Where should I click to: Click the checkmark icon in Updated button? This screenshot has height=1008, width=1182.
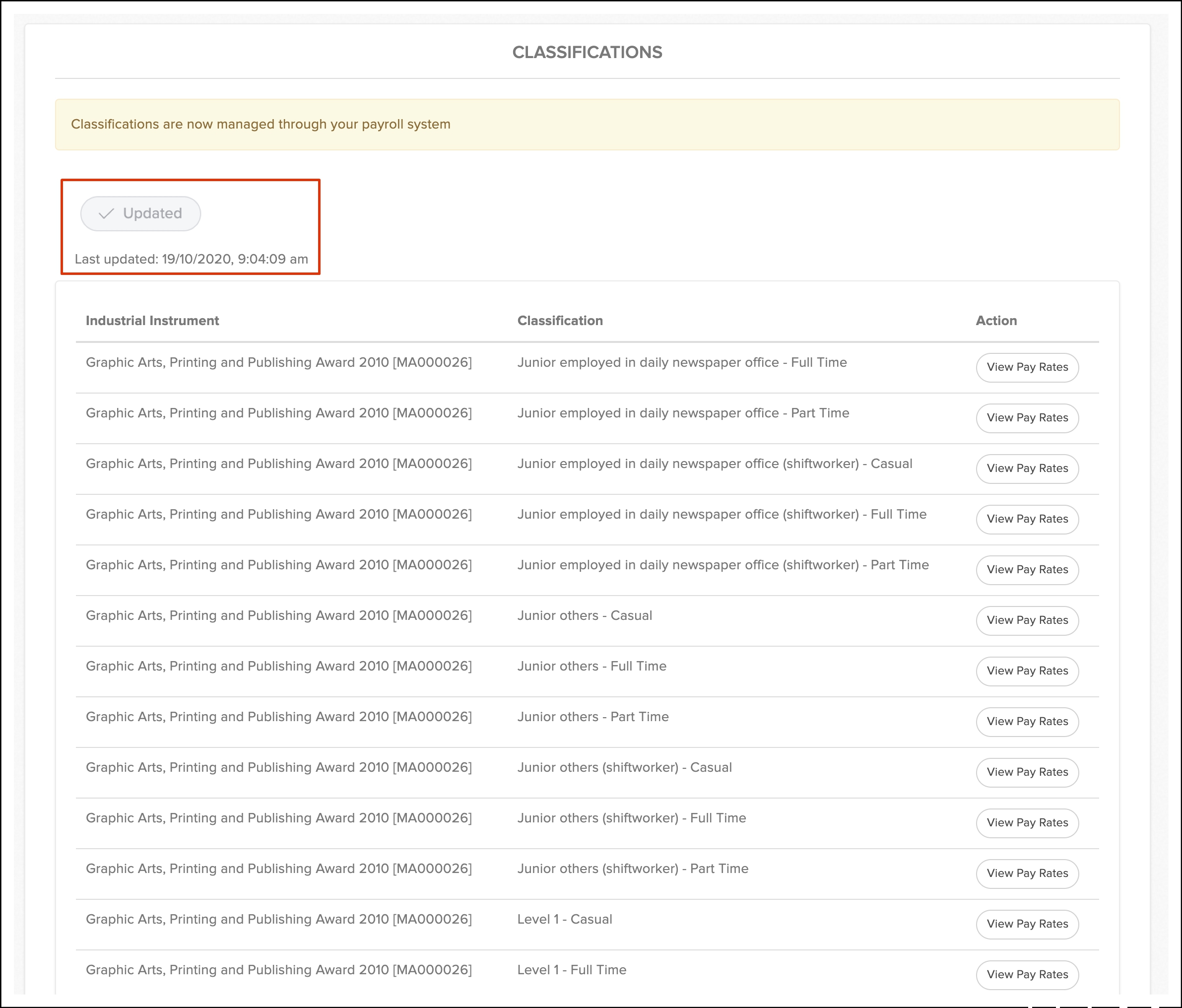pyautogui.click(x=106, y=214)
